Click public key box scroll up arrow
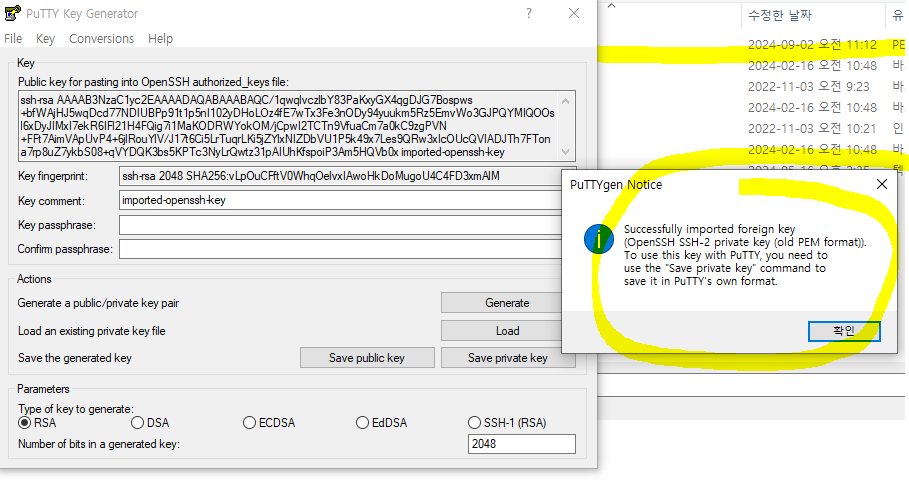Viewport: 909px width, 489px height. click(x=566, y=101)
